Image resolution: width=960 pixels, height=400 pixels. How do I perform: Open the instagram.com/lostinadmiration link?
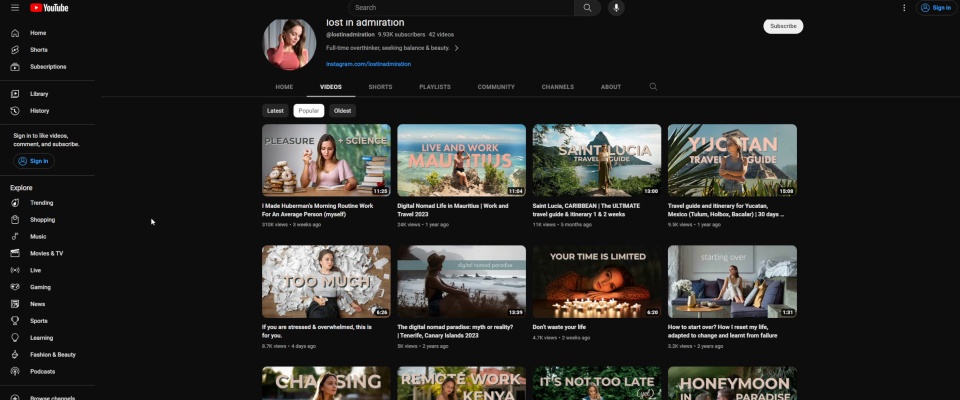tap(369, 64)
